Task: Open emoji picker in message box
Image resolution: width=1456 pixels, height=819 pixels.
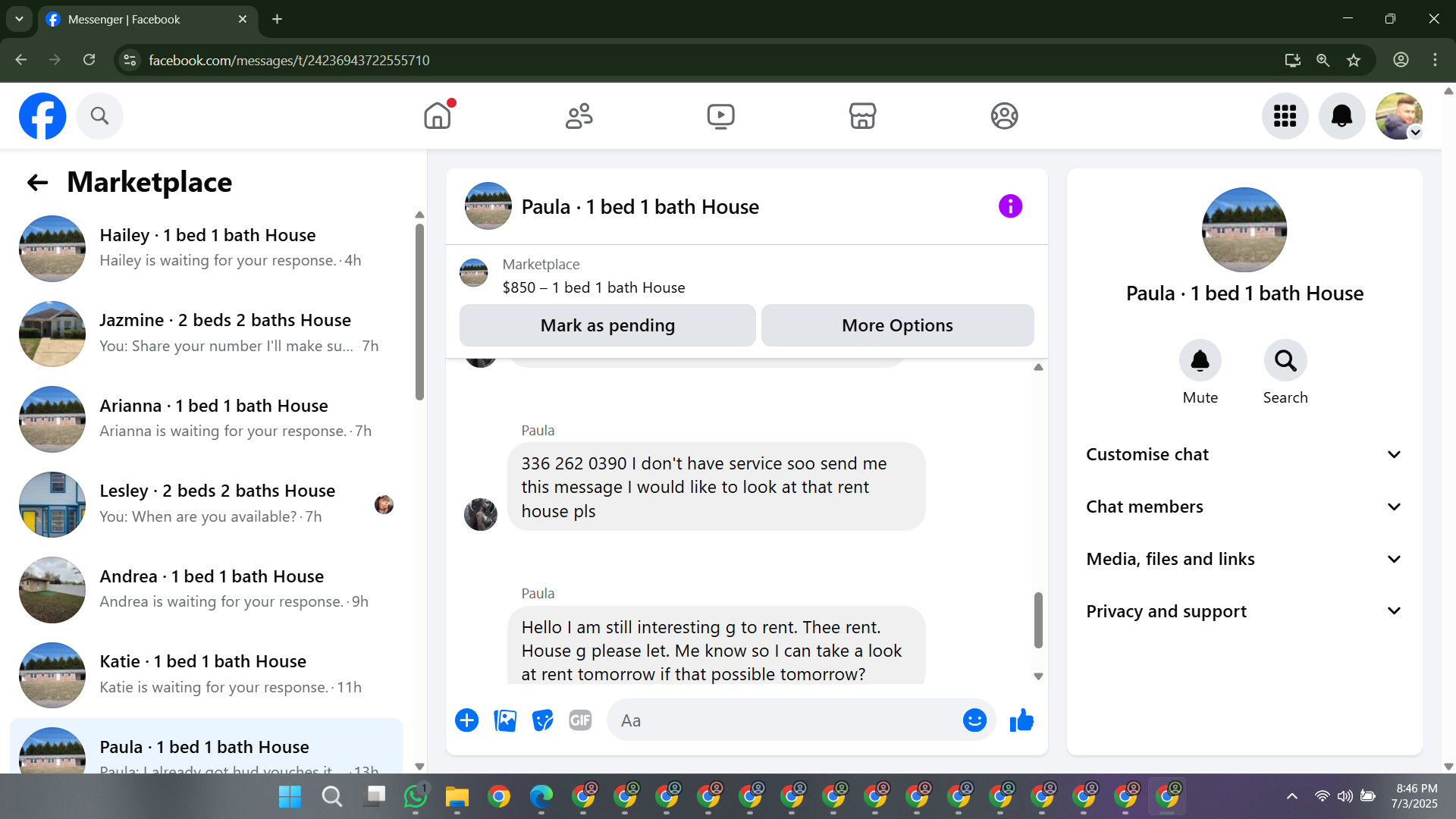Action: (x=974, y=720)
